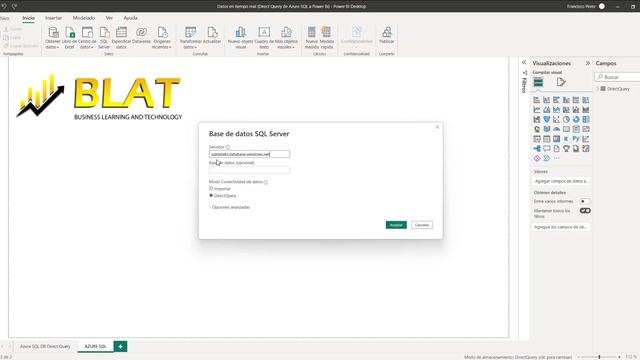
Task: Select the R script visual icon
Action: 566,139
